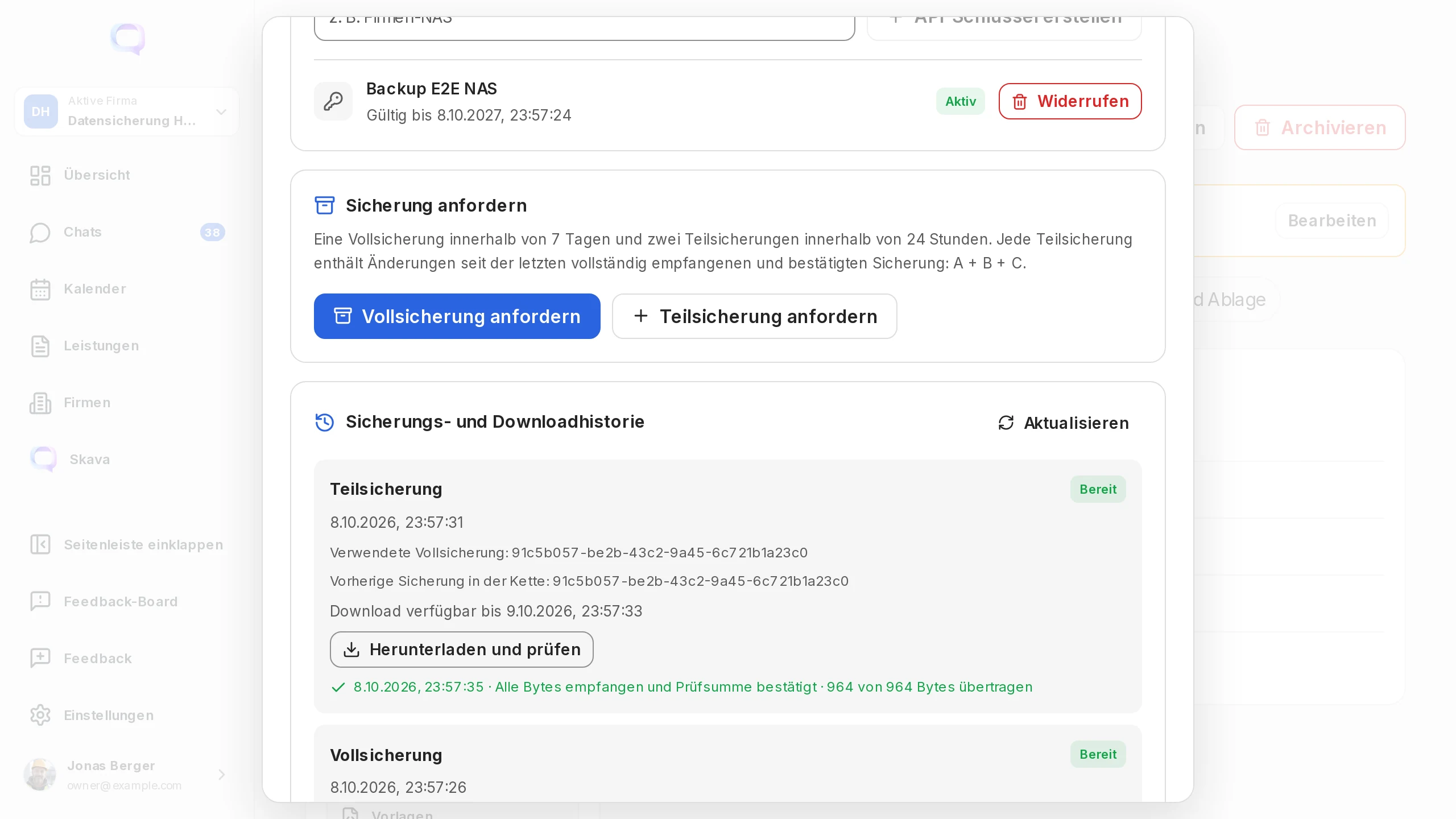Open the Übersicht dashboard icon in sidebar
This screenshot has width=1456, height=819.
coord(40,175)
